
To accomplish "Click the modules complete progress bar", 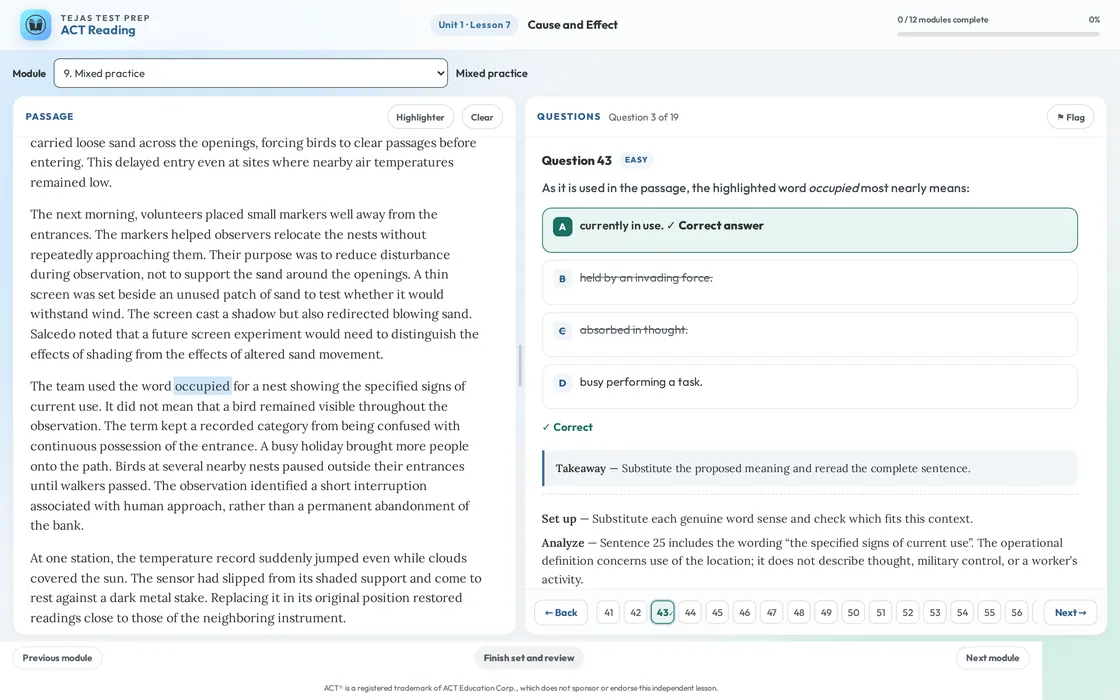I will point(998,34).
